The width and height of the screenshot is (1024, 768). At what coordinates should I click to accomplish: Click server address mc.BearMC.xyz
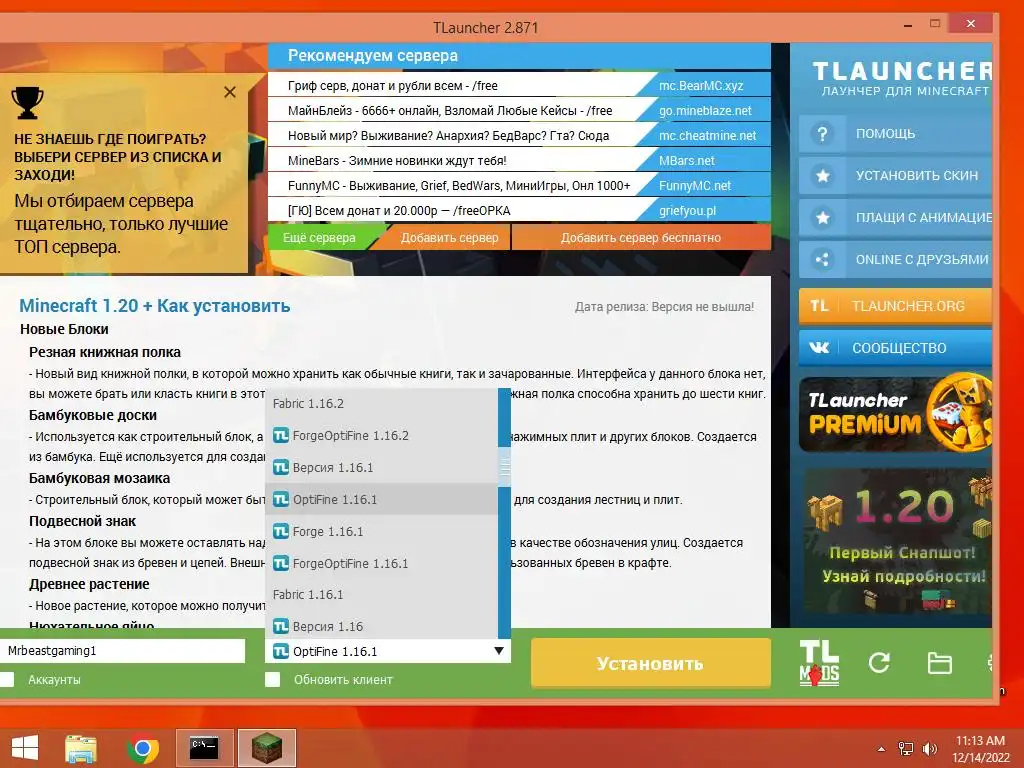pyautogui.click(x=701, y=86)
